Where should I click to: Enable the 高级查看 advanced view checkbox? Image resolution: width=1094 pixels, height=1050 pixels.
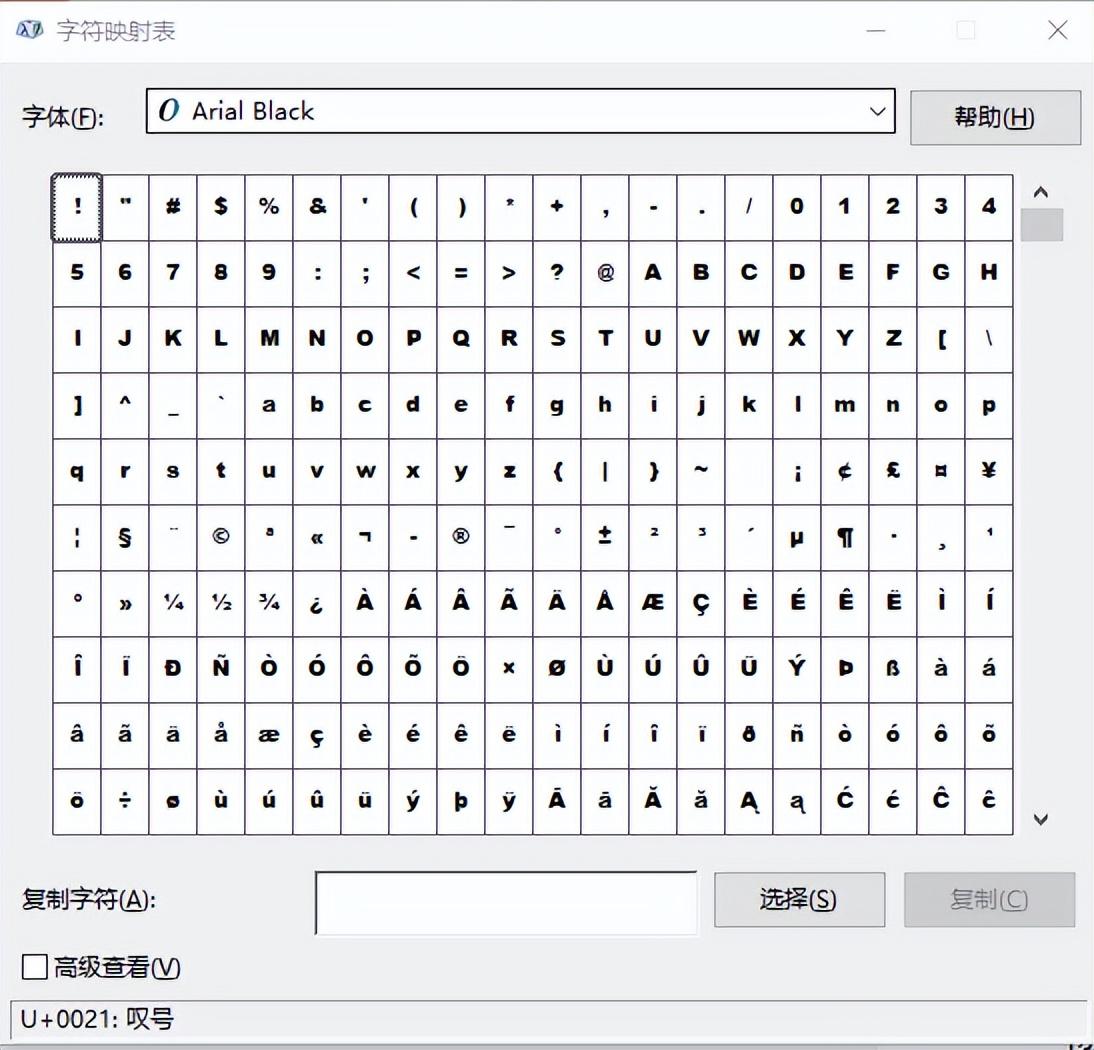(35, 967)
